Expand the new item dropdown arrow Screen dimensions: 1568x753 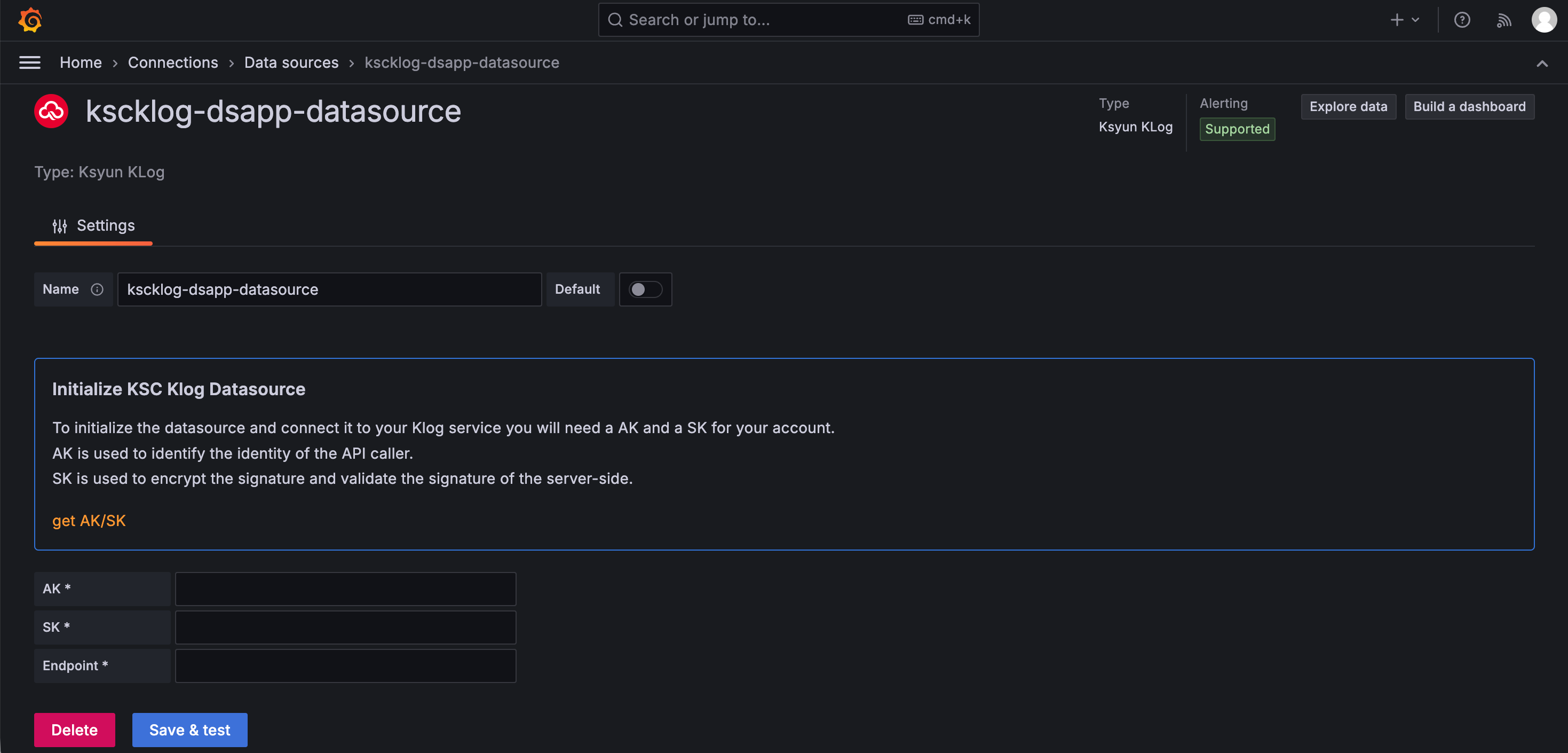tap(1415, 20)
